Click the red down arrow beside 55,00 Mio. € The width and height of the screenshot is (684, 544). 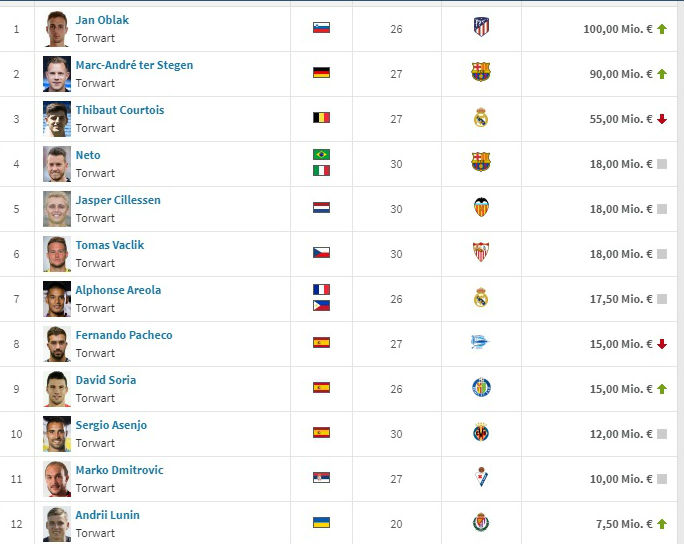pos(661,119)
